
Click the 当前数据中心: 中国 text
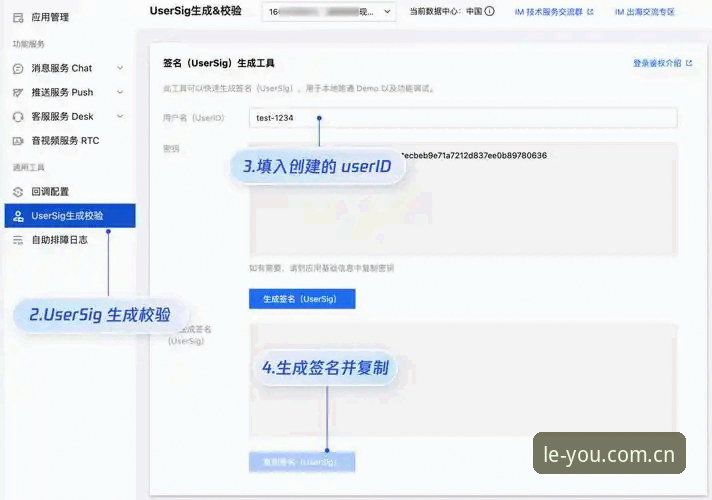pyautogui.click(x=445, y=12)
